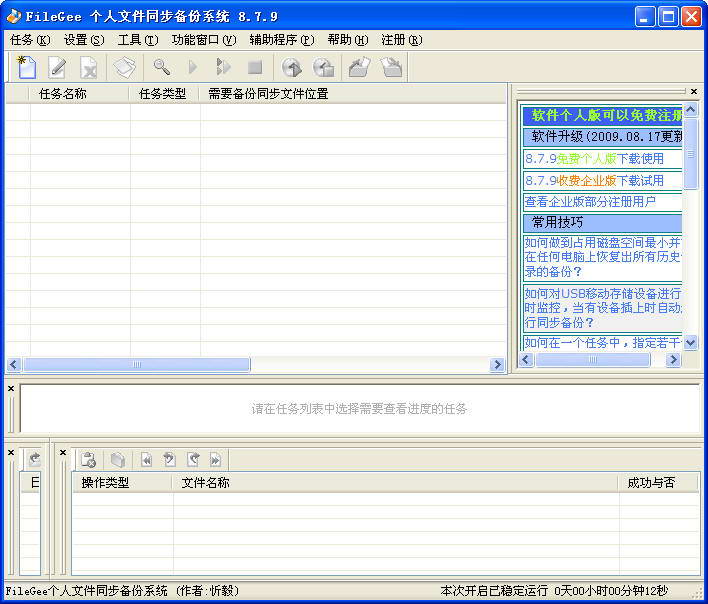Open the 注册(R) menu
The image size is (708, 604).
401,40
